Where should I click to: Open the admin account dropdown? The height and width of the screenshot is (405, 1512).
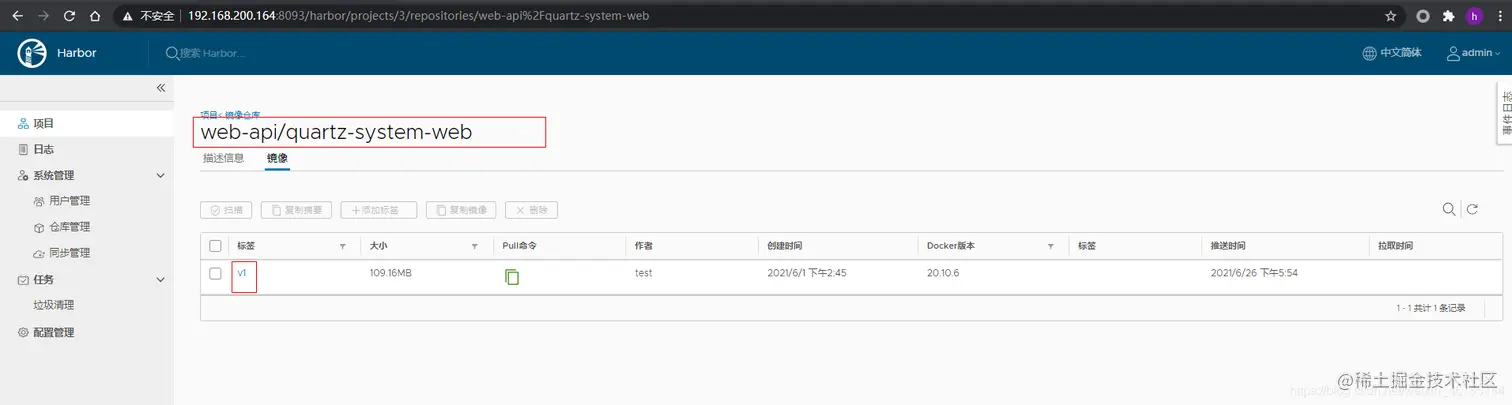coord(1474,53)
